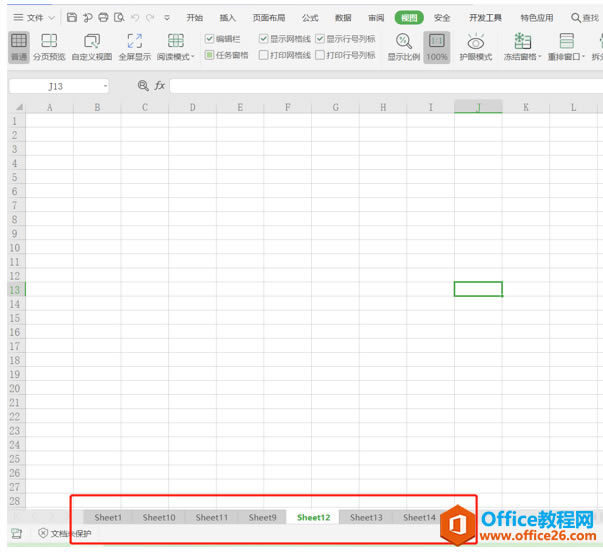Select column J header
Viewport: 603px width, 553px height.
coord(478,107)
